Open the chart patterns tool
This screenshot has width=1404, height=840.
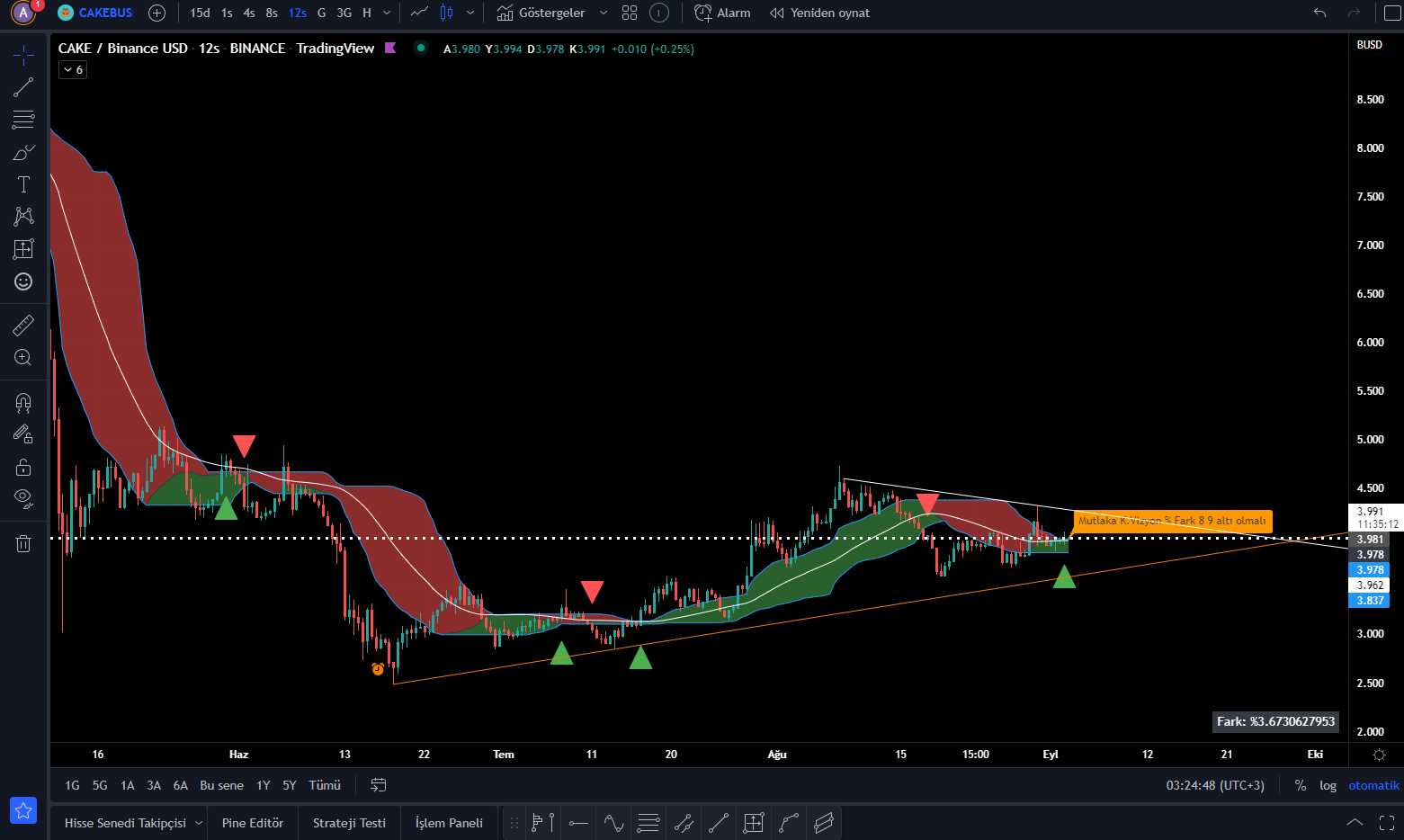pos(23,217)
